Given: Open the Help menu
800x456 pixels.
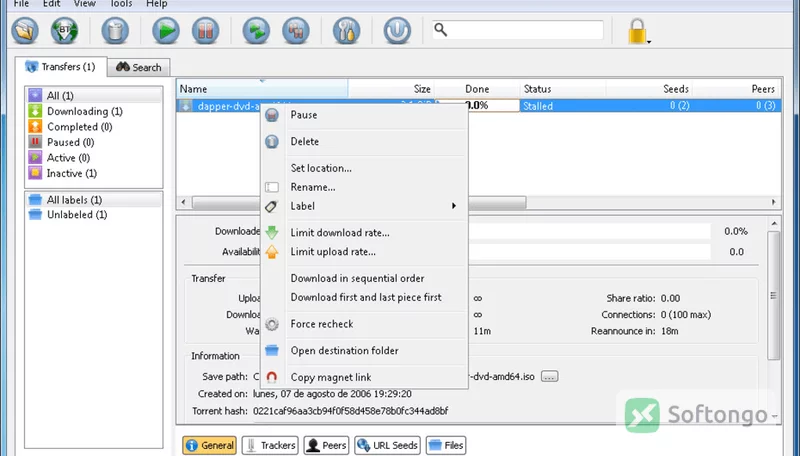Looking at the screenshot, I should point(157,4).
